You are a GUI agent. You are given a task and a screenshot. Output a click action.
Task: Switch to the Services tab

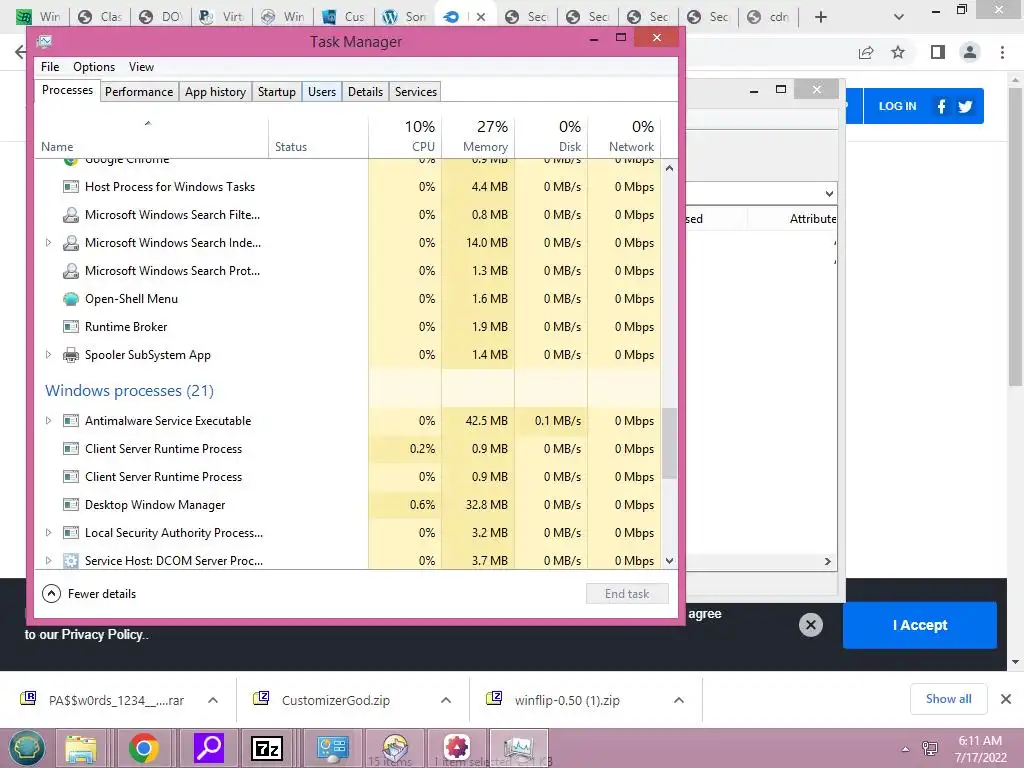click(x=415, y=91)
